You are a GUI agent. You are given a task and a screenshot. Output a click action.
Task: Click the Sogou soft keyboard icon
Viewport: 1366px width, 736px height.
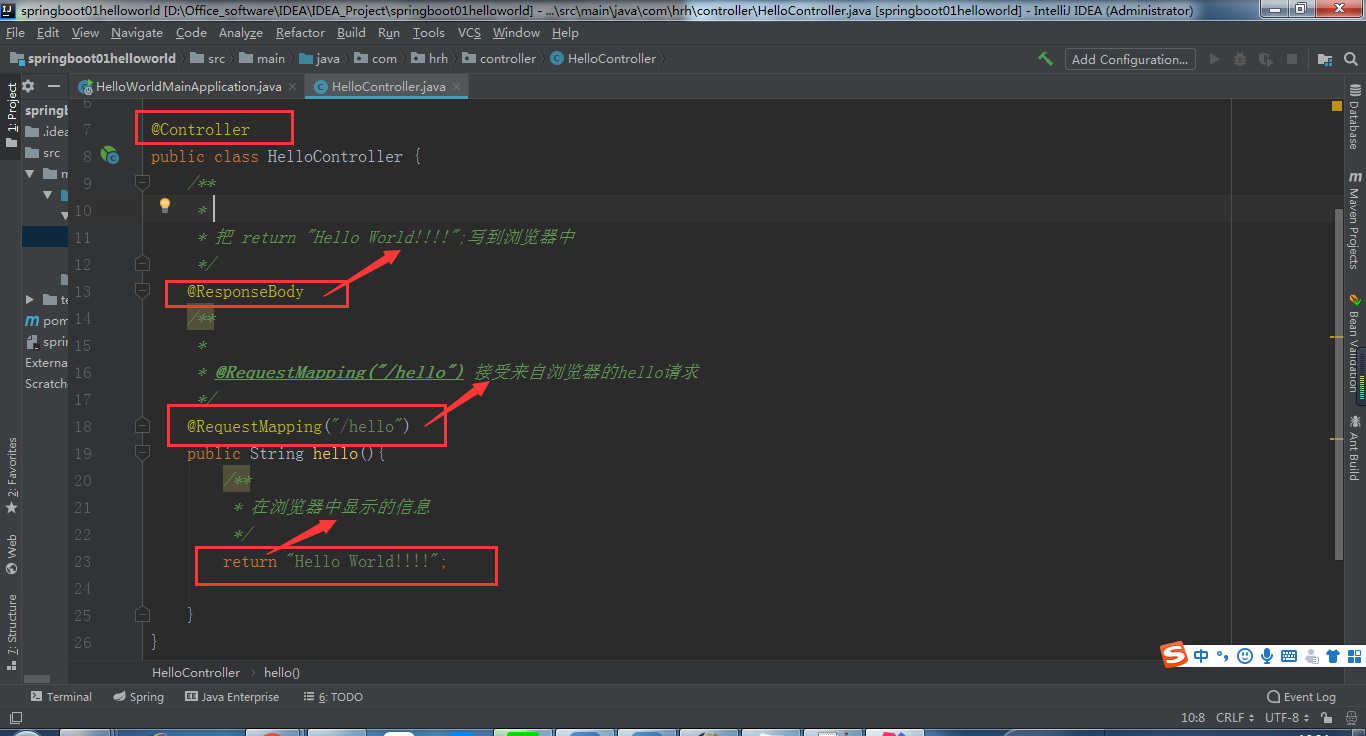(x=1289, y=656)
